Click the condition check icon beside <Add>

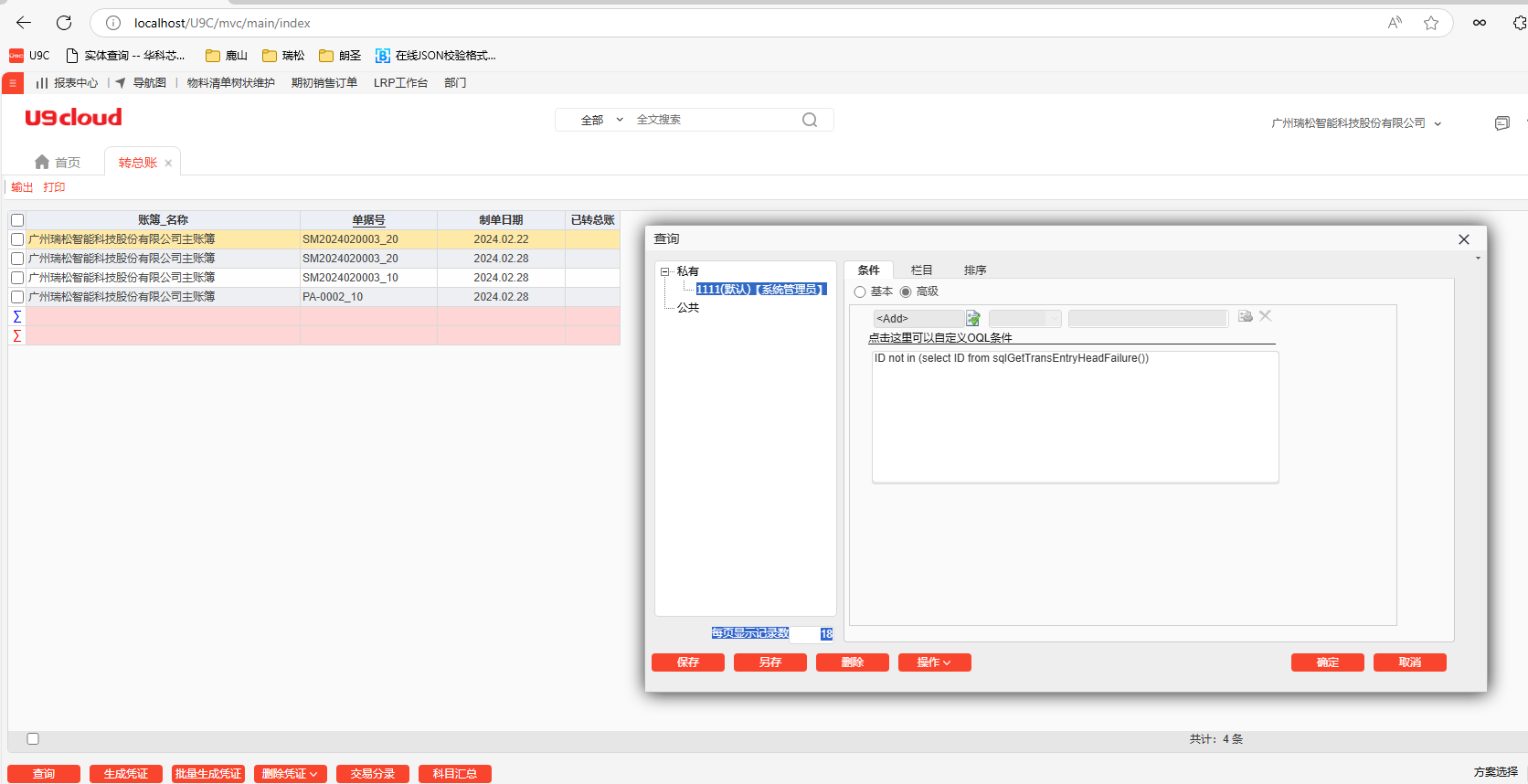tap(973, 318)
